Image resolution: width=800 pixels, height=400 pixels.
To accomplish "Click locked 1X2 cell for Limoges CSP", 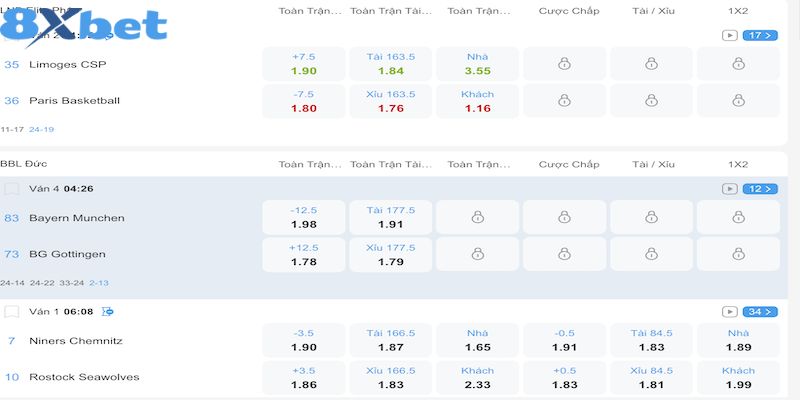I will coord(738,64).
